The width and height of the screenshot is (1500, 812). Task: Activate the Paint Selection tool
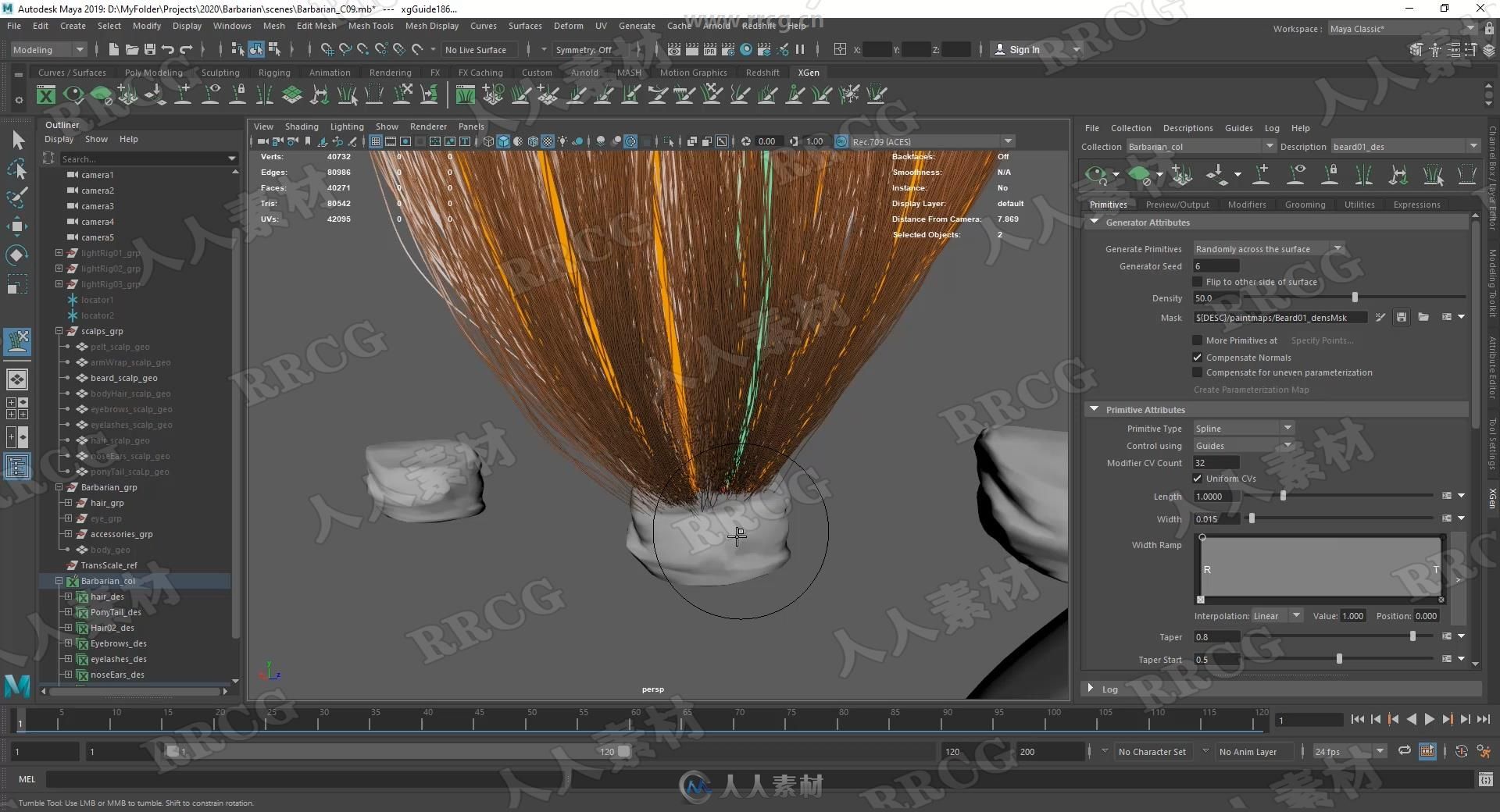pyautogui.click(x=17, y=198)
